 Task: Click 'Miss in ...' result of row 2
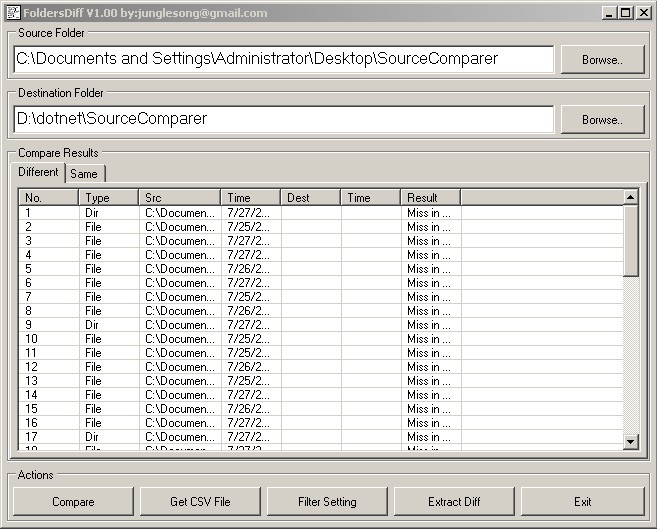coord(429,227)
